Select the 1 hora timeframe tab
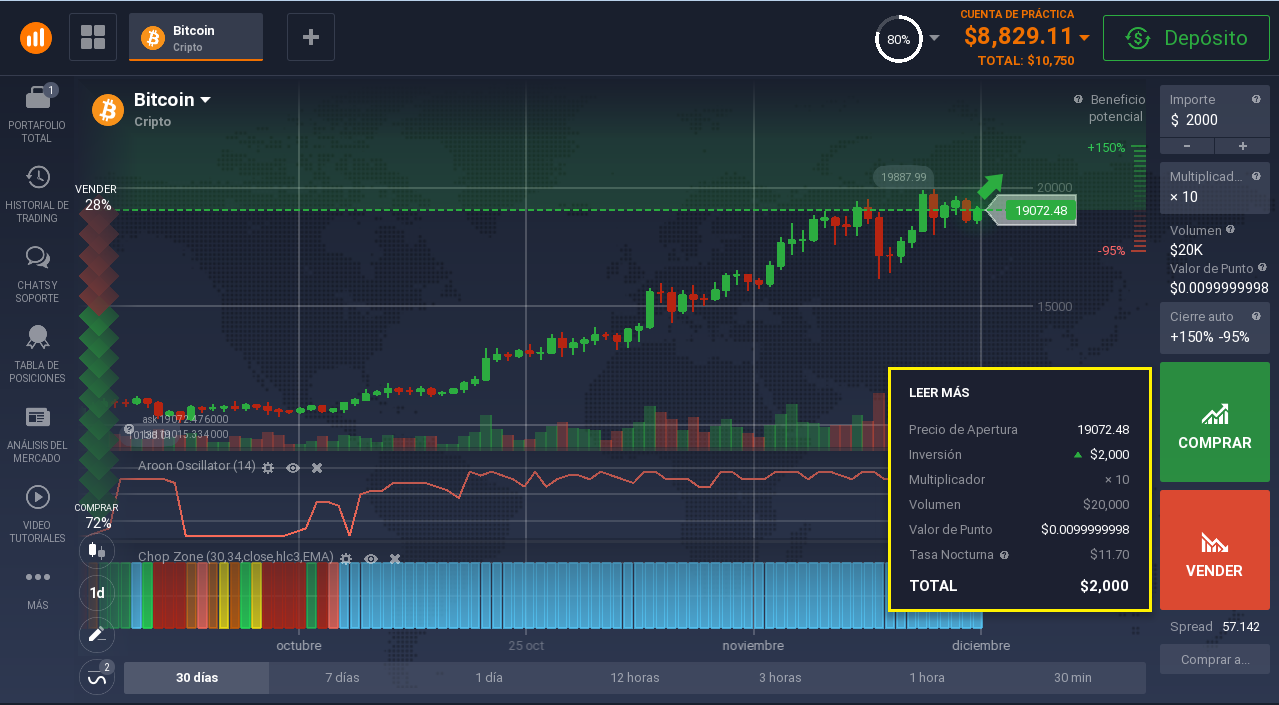The height and width of the screenshot is (705, 1279). click(926, 677)
